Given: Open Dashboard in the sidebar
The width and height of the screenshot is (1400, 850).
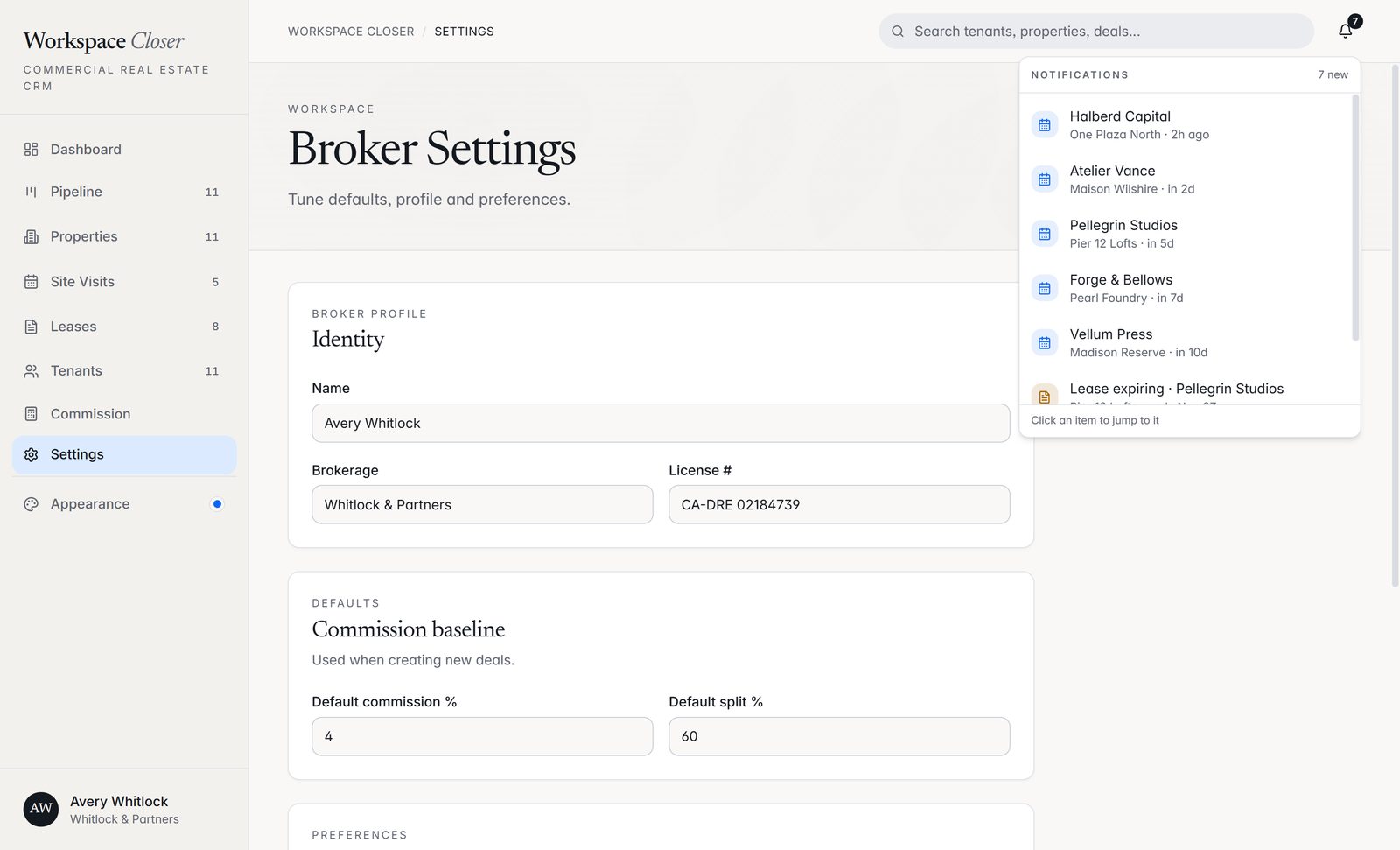Looking at the screenshot, I should (x=124, y=150).
